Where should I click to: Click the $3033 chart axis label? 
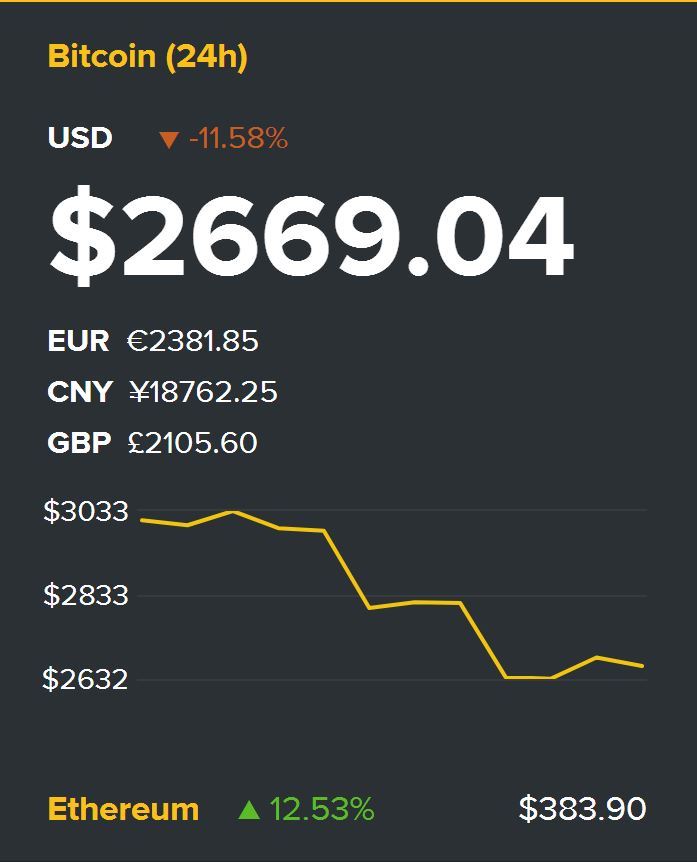[x=86, y=512]
